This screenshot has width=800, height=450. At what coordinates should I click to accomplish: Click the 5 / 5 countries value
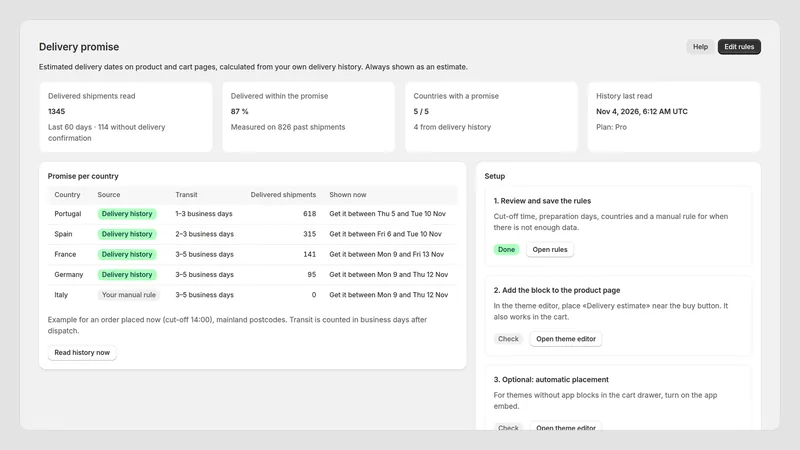[421, 111]
